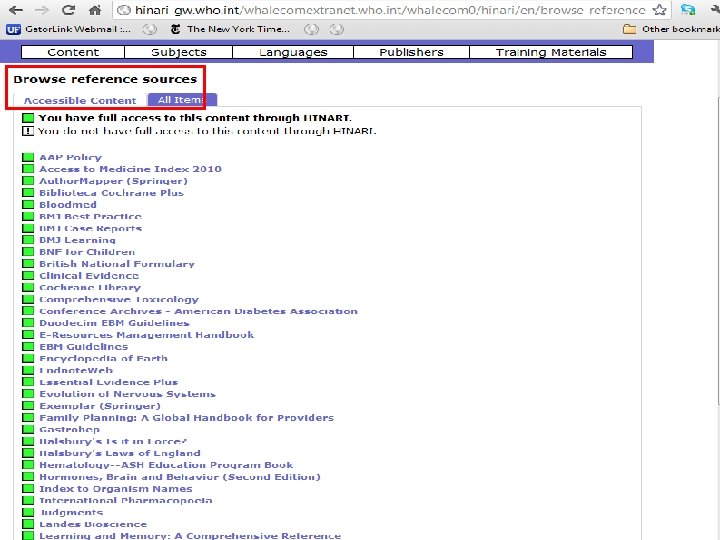Click green access icon beside AAP Policy
Image resolution: width=720 pixels, height=540 pixels.
[28, 158]
